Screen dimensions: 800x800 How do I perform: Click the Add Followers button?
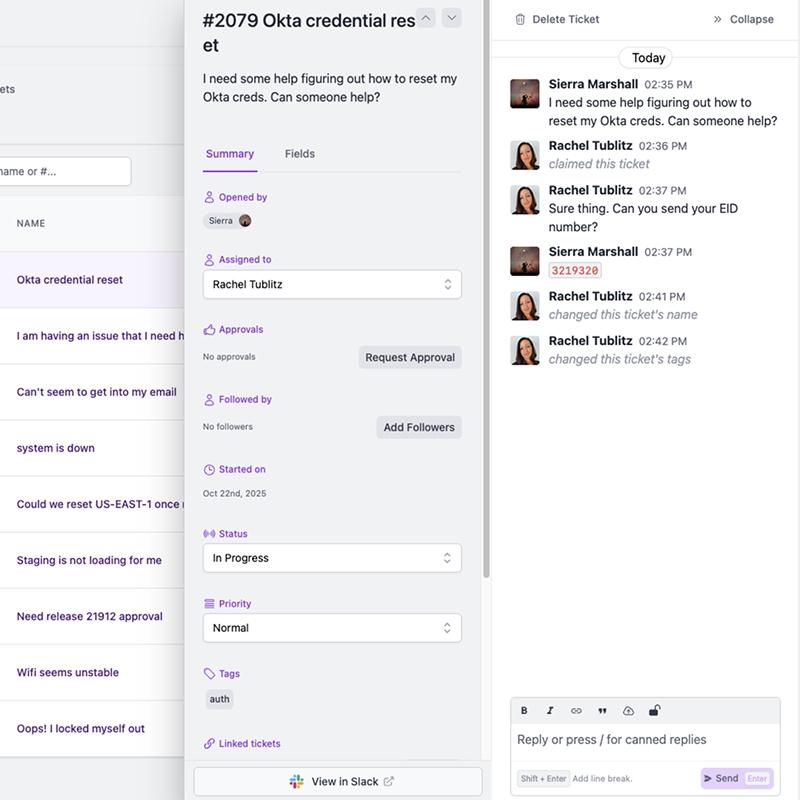click(x=419, y=427)
